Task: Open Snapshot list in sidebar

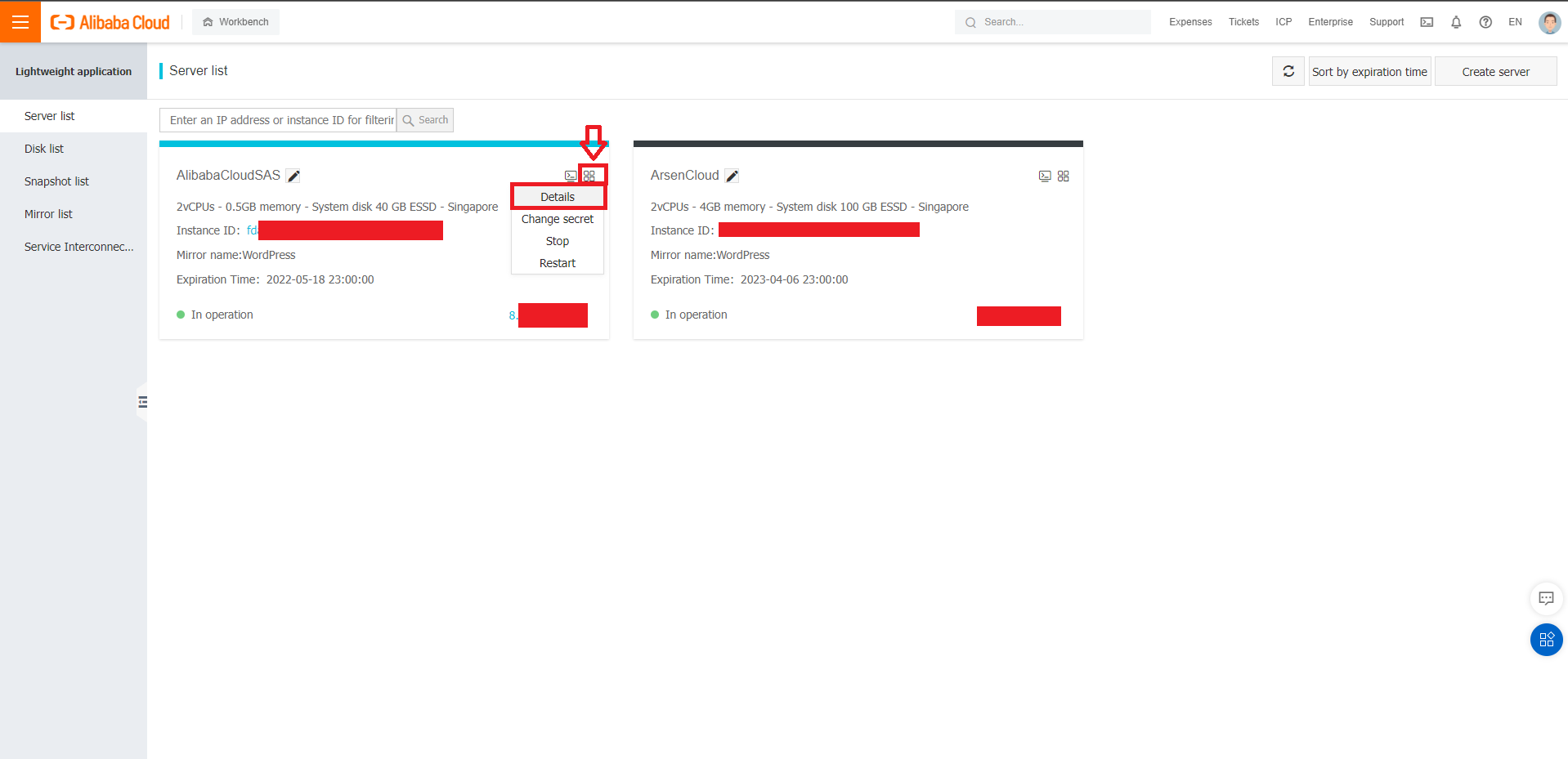Action: (x=74, y=181)
